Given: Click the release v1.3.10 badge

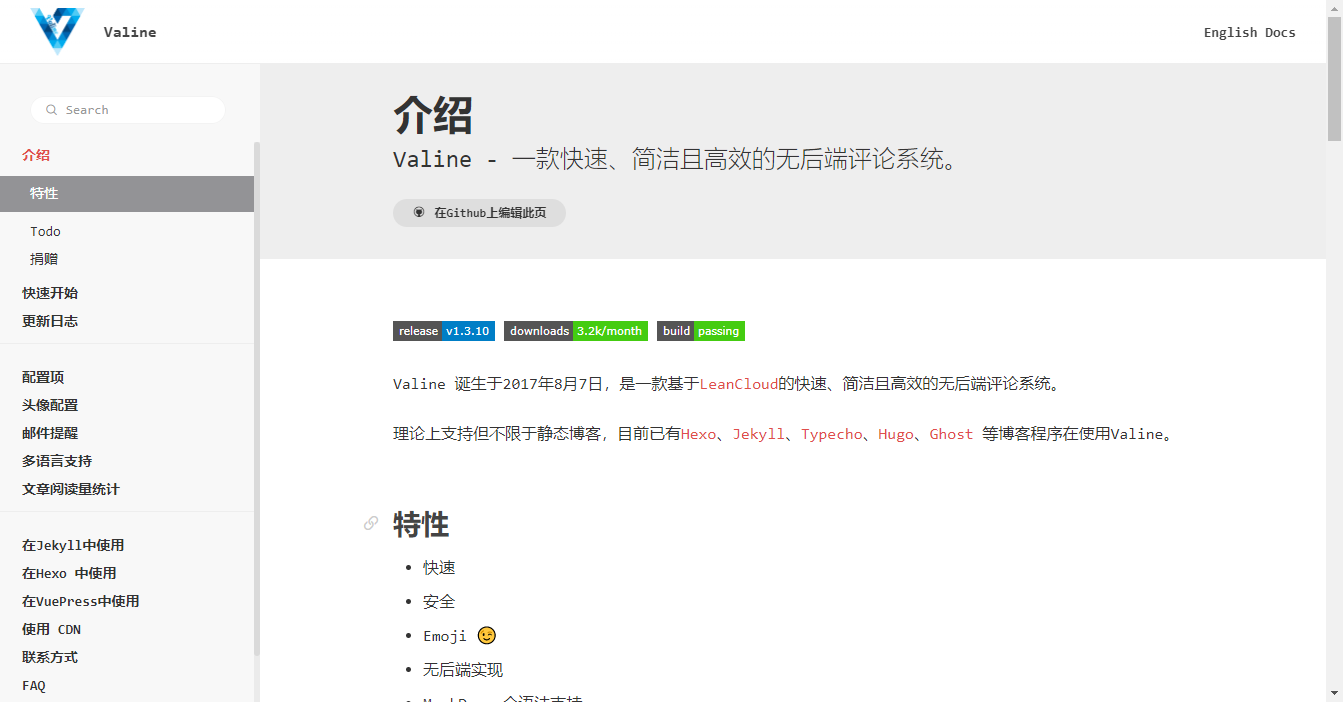Looking at the screenshot, I should pyautogui.click(x=444, y=331).
